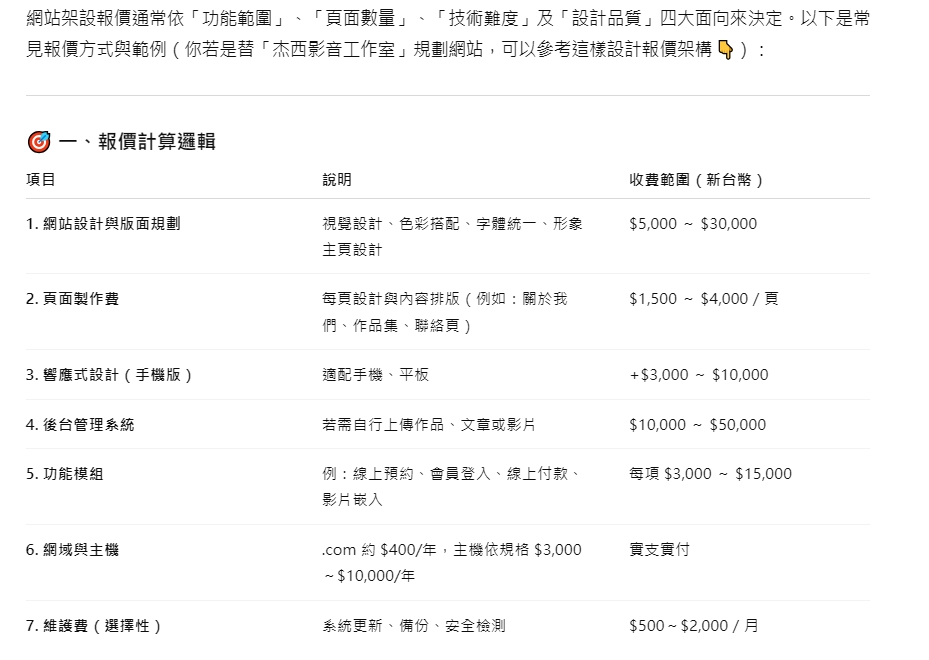Click the target emoji beside 報價計算邏輯 heading
The width and height of the screenshot is (929, 660).
coord(39,142)
